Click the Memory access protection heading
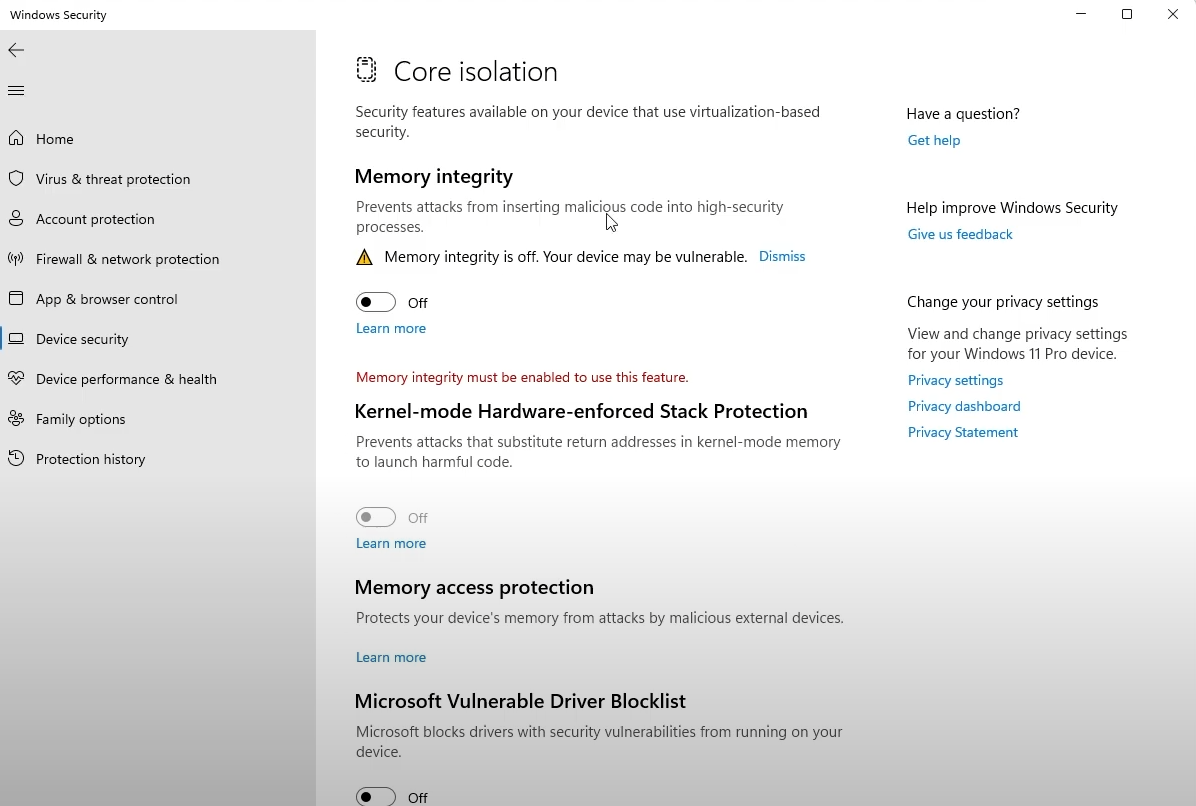Screen dimensions: 1196x806 coord(474,587)
